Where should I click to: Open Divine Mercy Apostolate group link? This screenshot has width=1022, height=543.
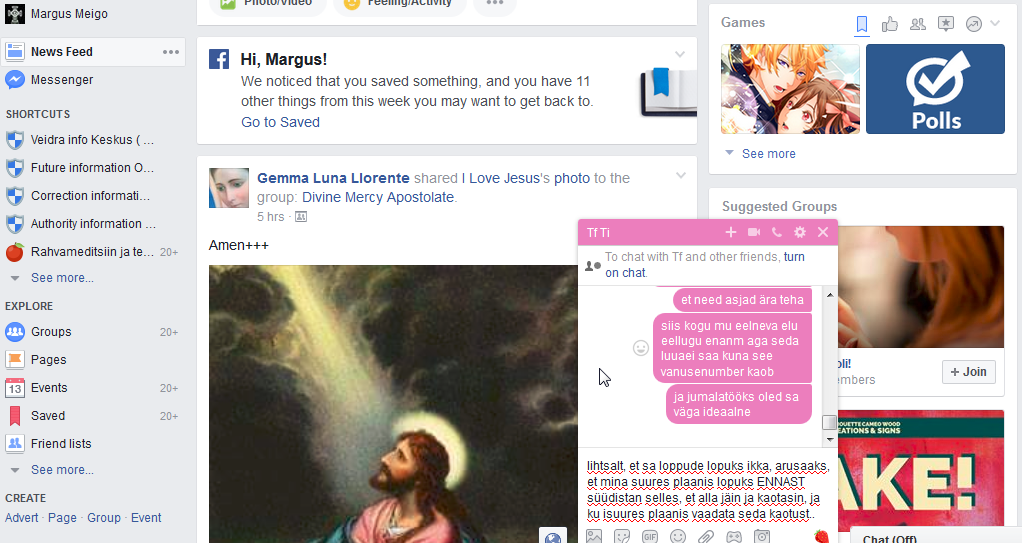click(x=378, y=197)
